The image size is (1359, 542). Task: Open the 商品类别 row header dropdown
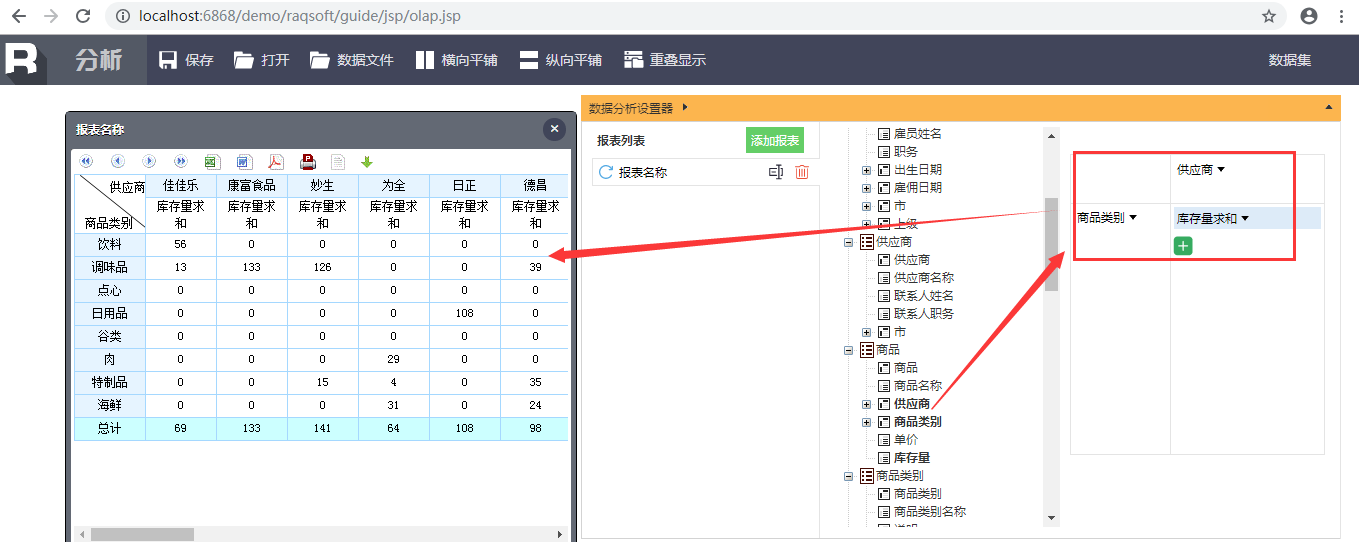coord(1133,218)
